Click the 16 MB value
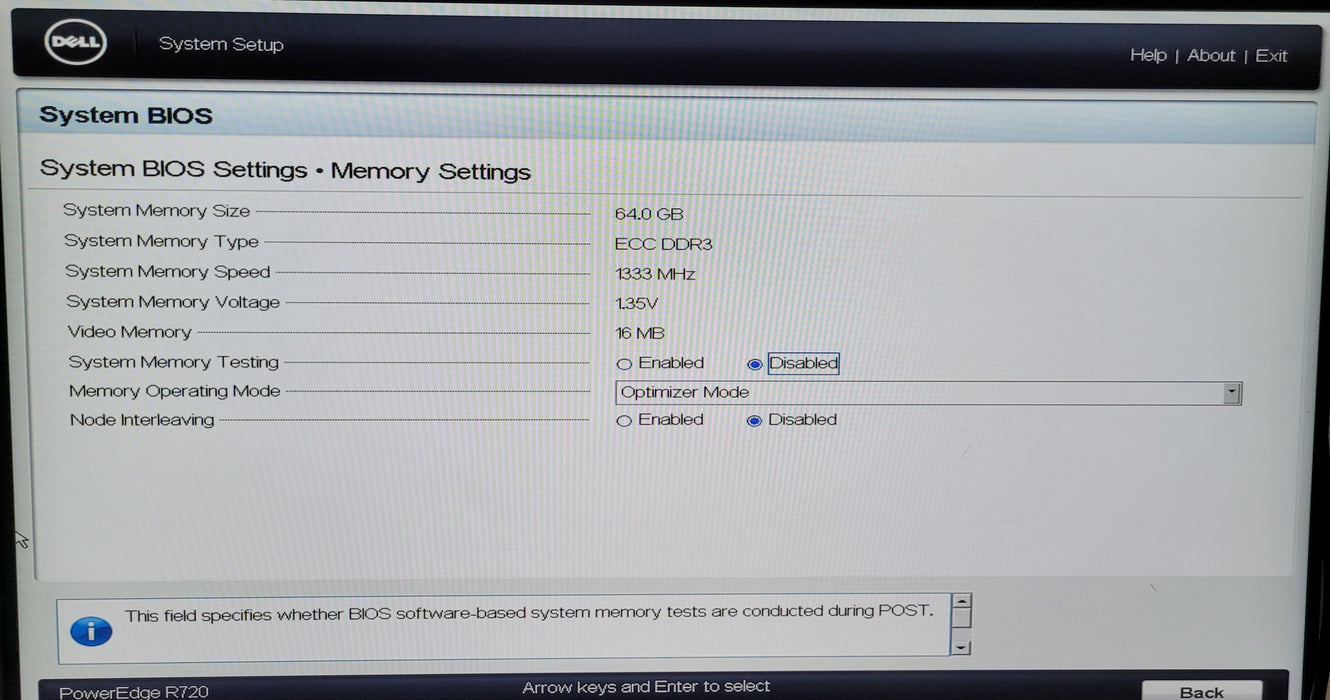The height and width of the screenshot is (700, 1330). point(640,333)
